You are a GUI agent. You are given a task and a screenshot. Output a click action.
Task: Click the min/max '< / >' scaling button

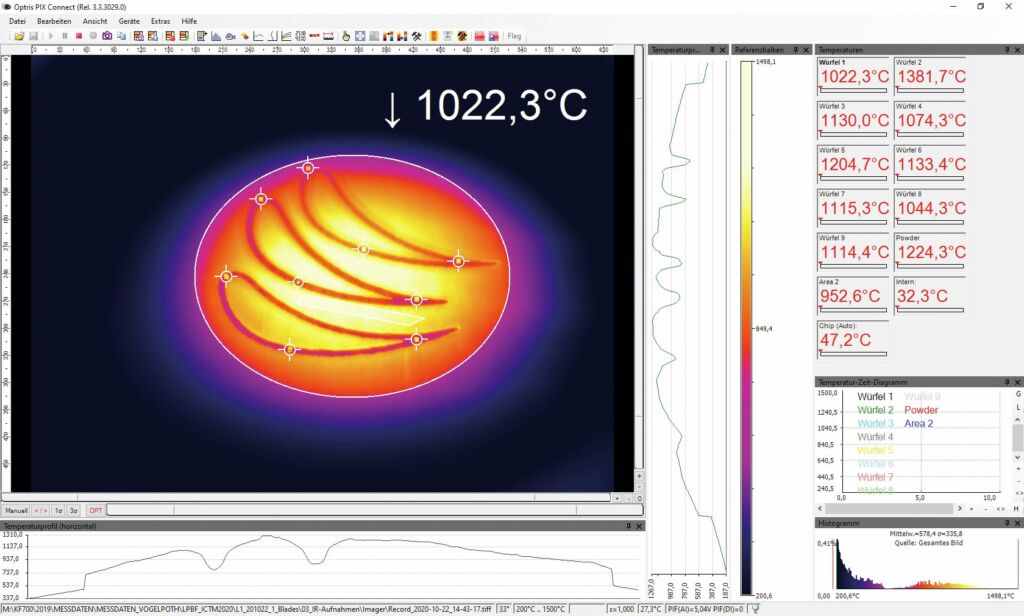[x=41, y=510]
